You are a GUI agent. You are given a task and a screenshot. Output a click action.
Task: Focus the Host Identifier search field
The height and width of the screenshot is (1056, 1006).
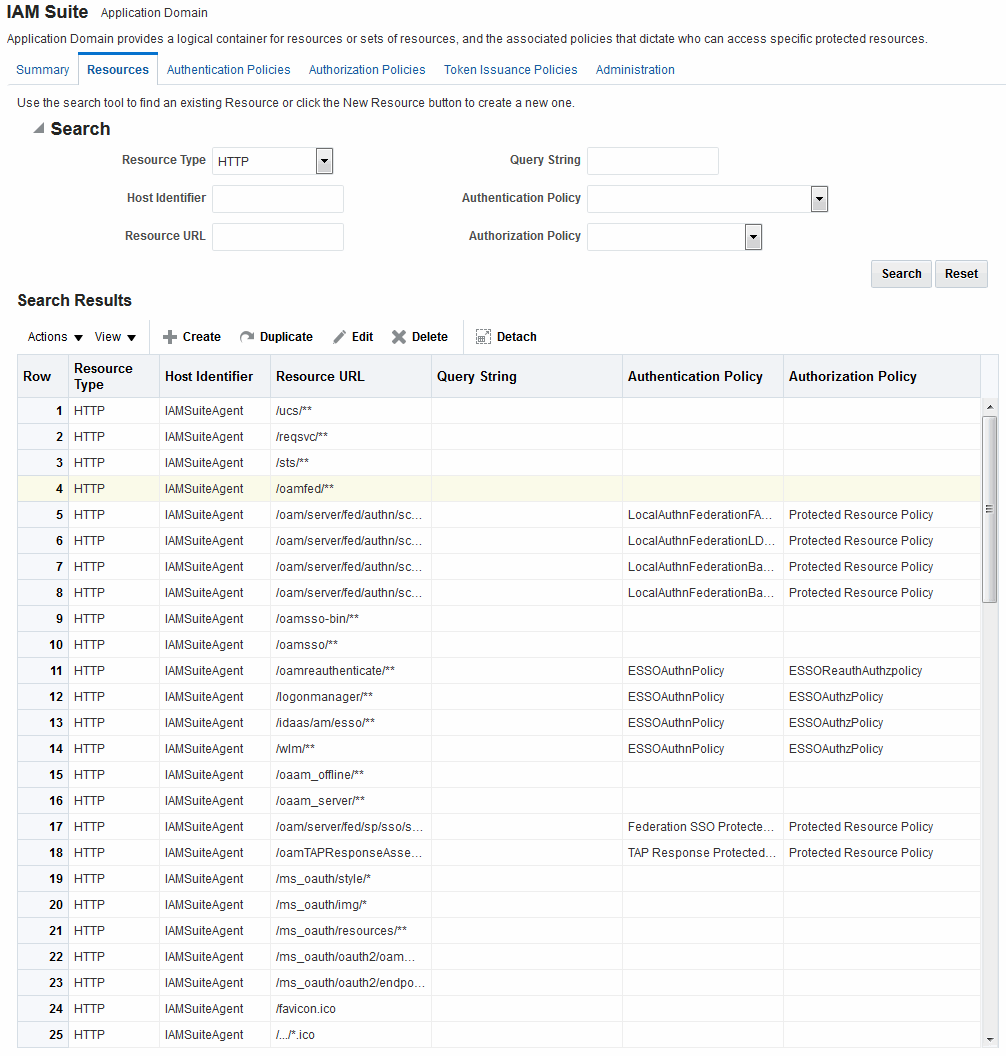[x=277, y=199]
